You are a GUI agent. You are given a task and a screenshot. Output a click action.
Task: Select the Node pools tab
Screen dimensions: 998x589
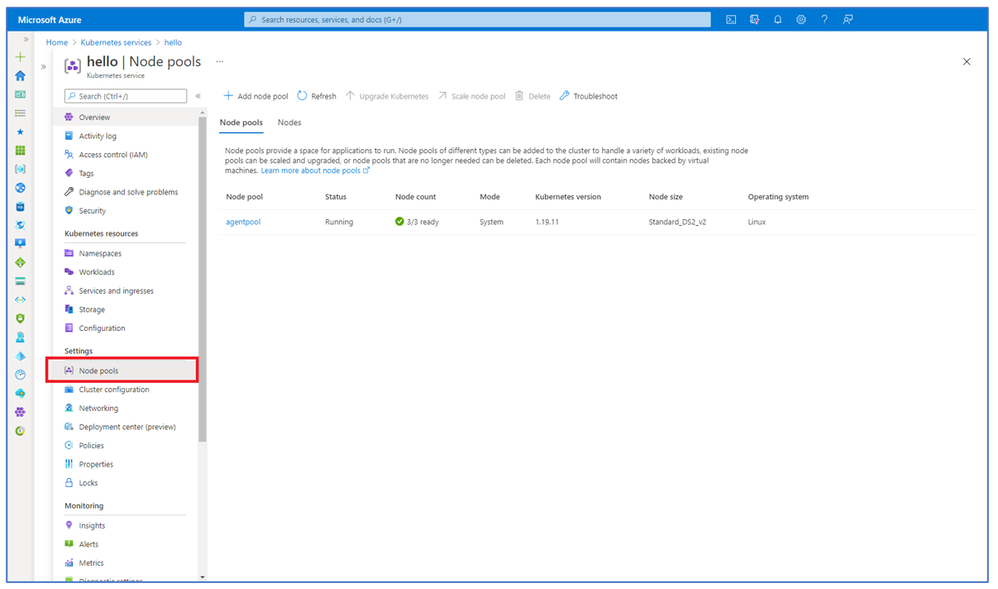point(241,122)
